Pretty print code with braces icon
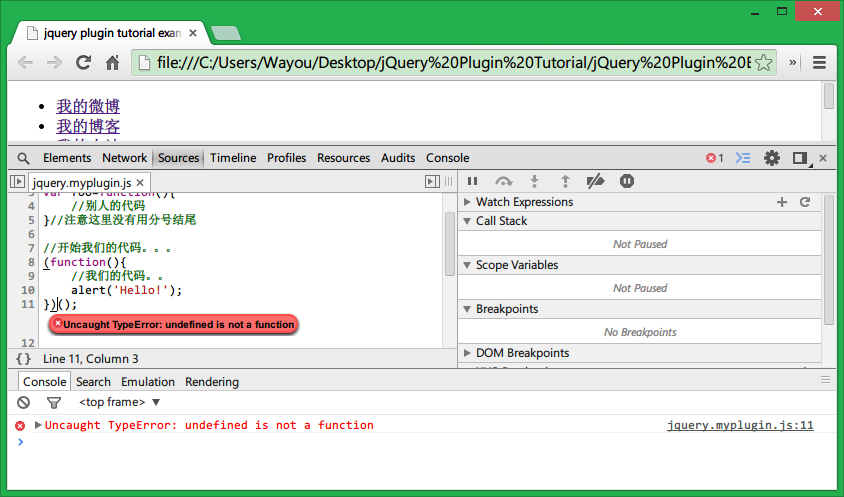This screenshot has width=844, height=497. [23, 359]
